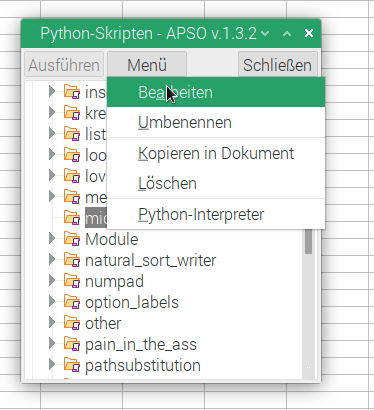The width and height of the screenshot is (374, 410).
Task: Select the highlighted mic tree entry
Action: tap(96, 218)
